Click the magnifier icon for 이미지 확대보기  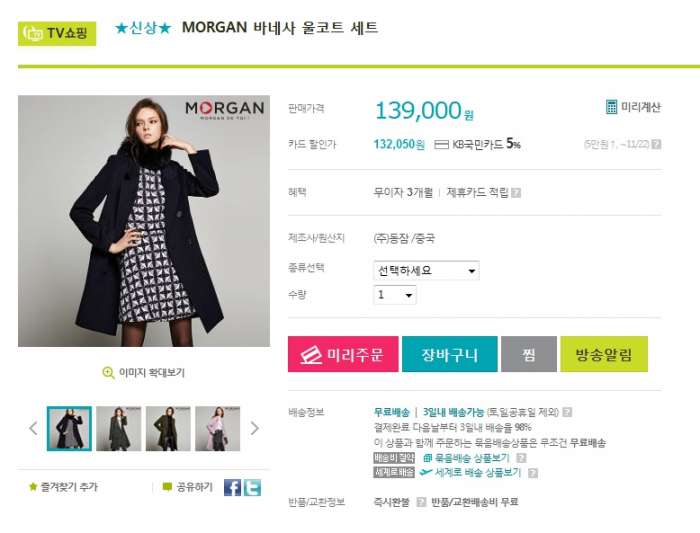[108, 372]
